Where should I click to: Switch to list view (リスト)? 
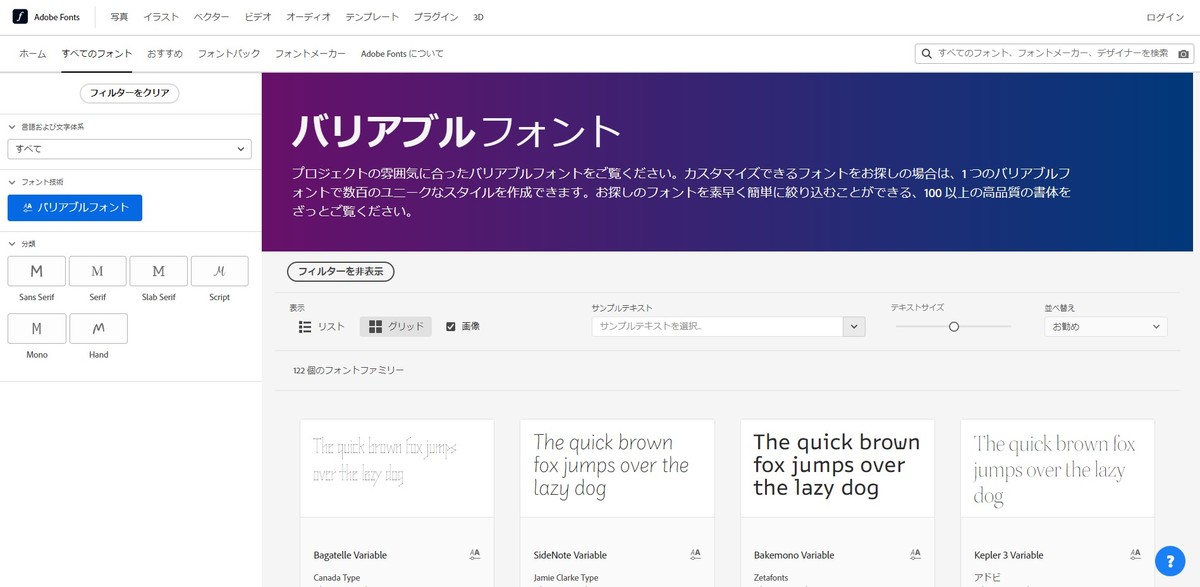click(322, 327)
